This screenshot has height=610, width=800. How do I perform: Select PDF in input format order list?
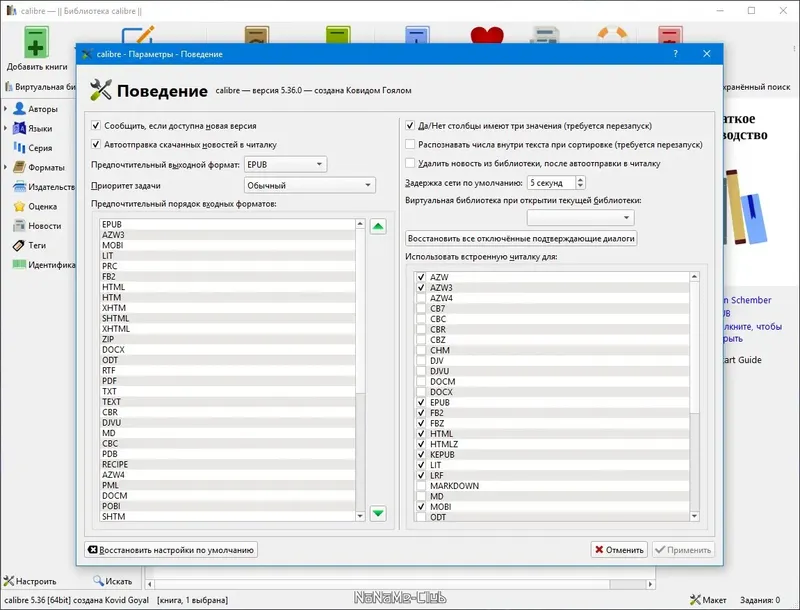pyautogui.click(x=228, y=380)
